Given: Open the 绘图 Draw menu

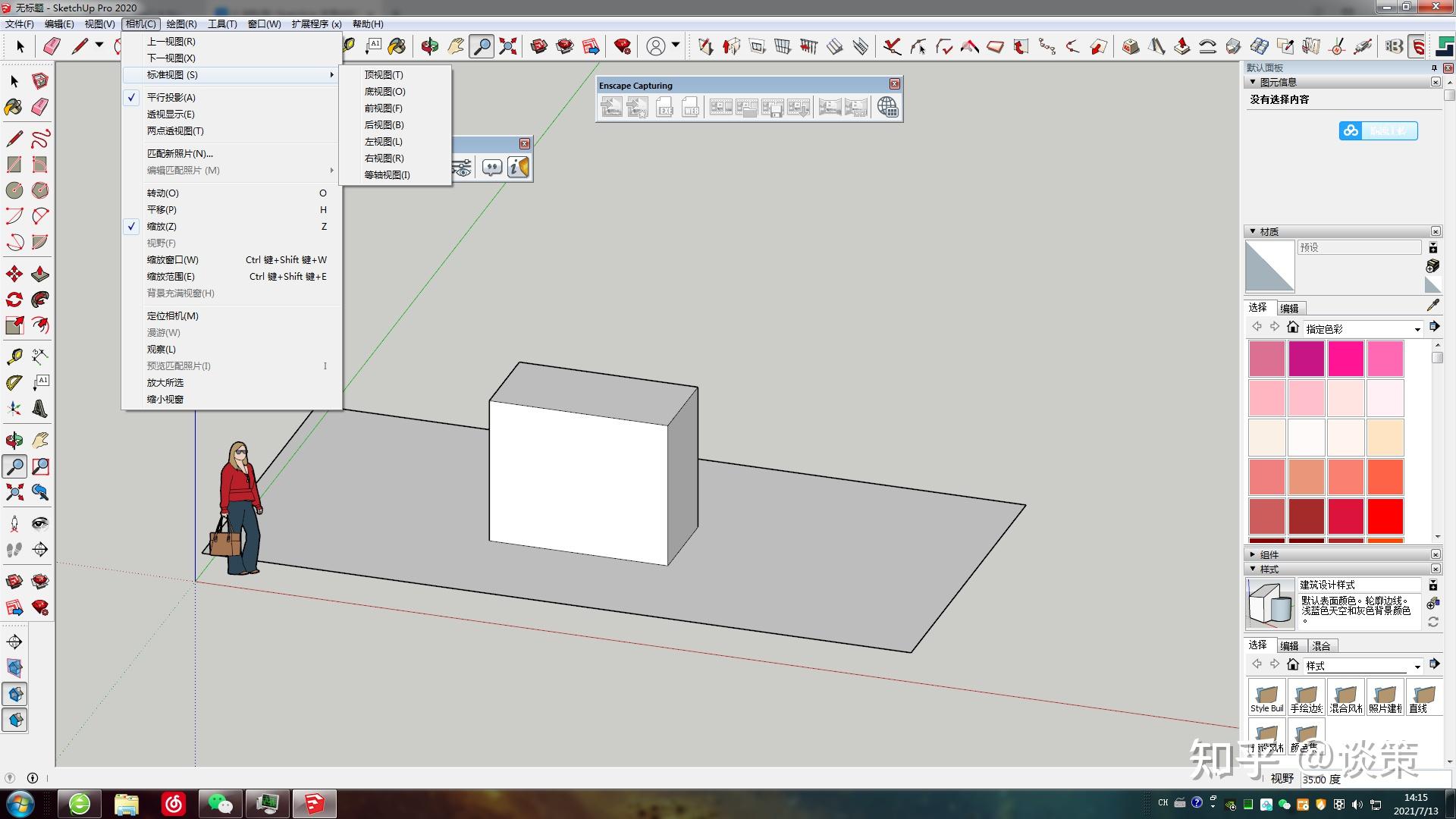Looking at the screenshot, I should coord(181,24).
